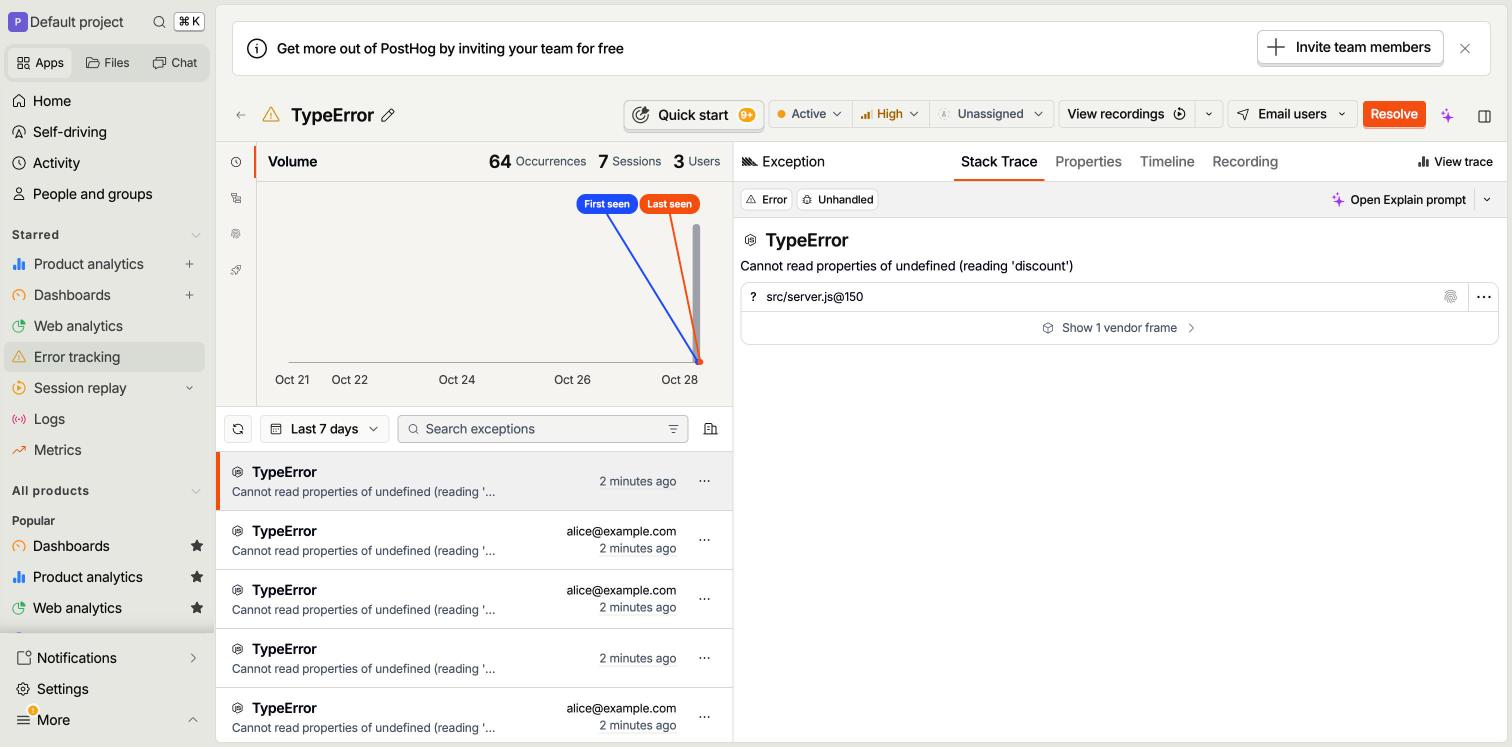Go to the Recording tab
The width and height of the screenshot is (1512, 747).
click(1245, 162)
